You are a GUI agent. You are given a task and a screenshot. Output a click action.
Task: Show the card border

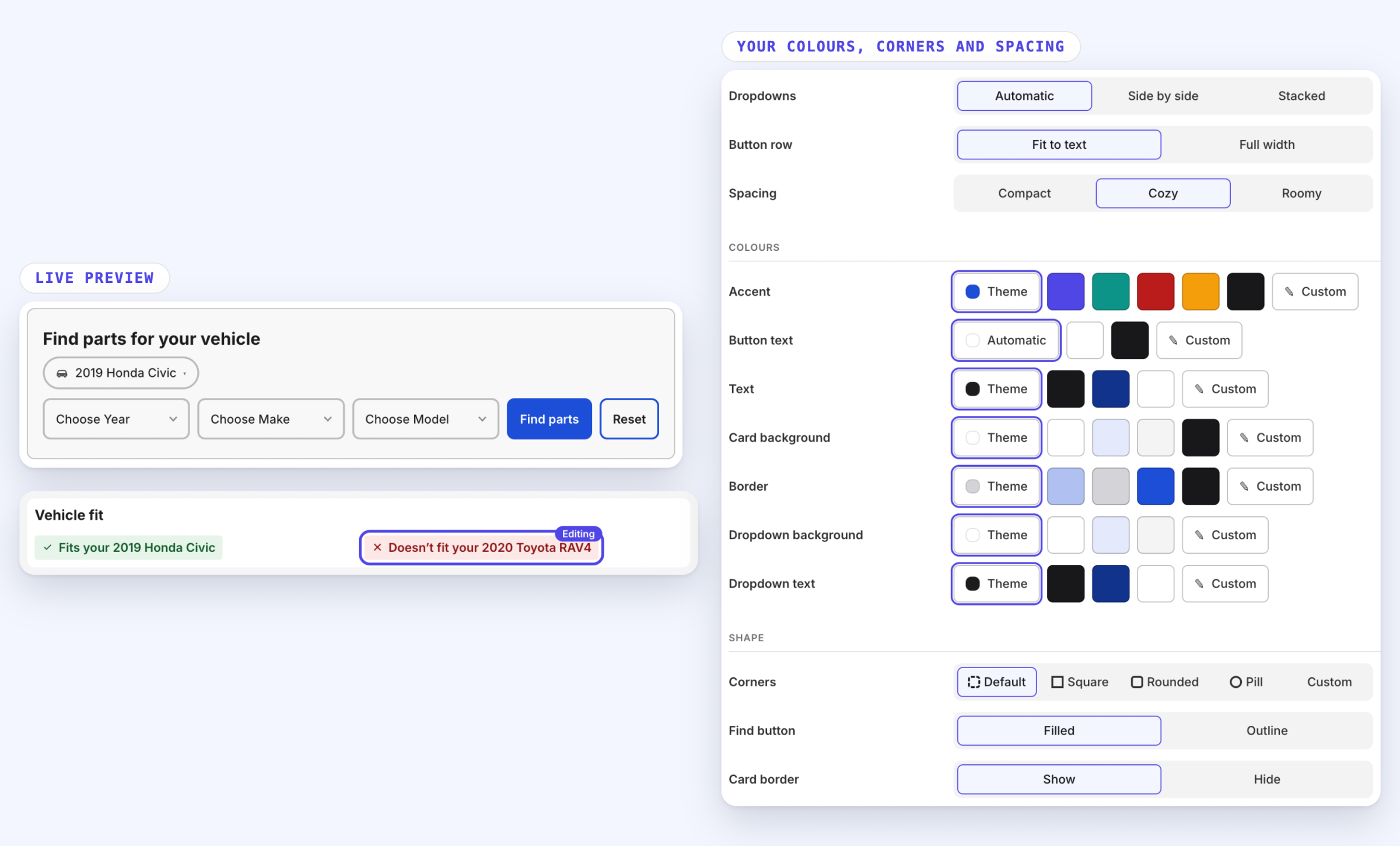coord(1059,779)
